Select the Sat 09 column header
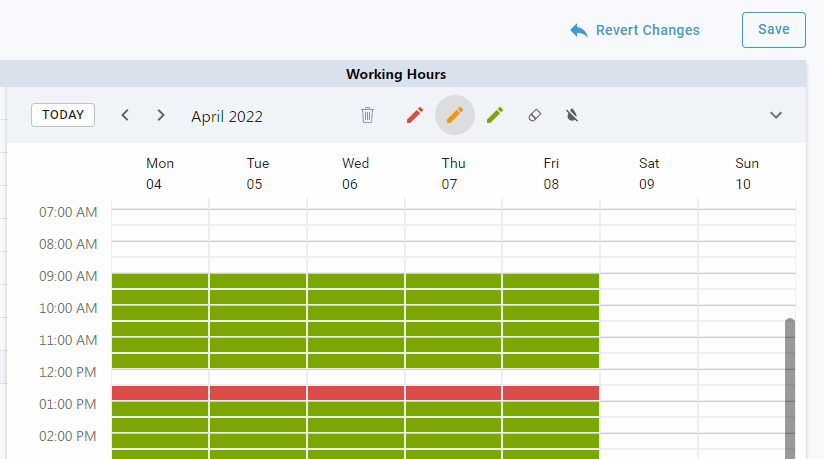Viewport: 824px width, 459px height. pos(648,174)
